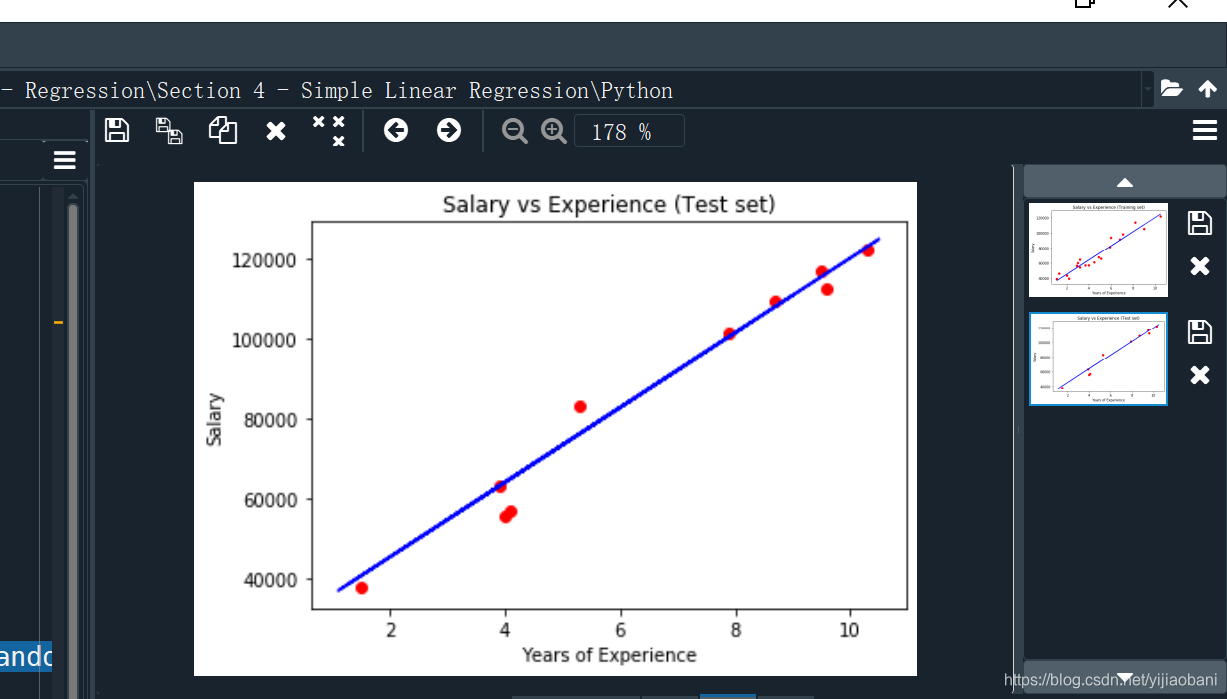Move thumbnail list up with arrow
Screen dimensions: 1227x699
[x=1125, y=182]
